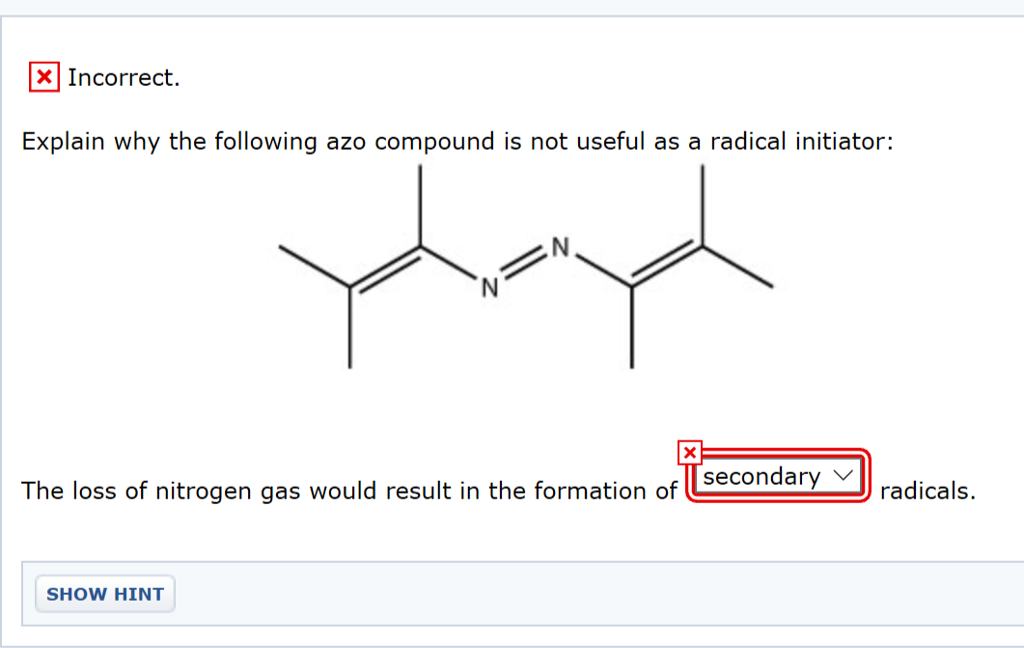Click the azo compound structure diagram
Image resolution: width=1024 pixels, height=648 pixels.
pyautogui.click(x=520, y=270)
